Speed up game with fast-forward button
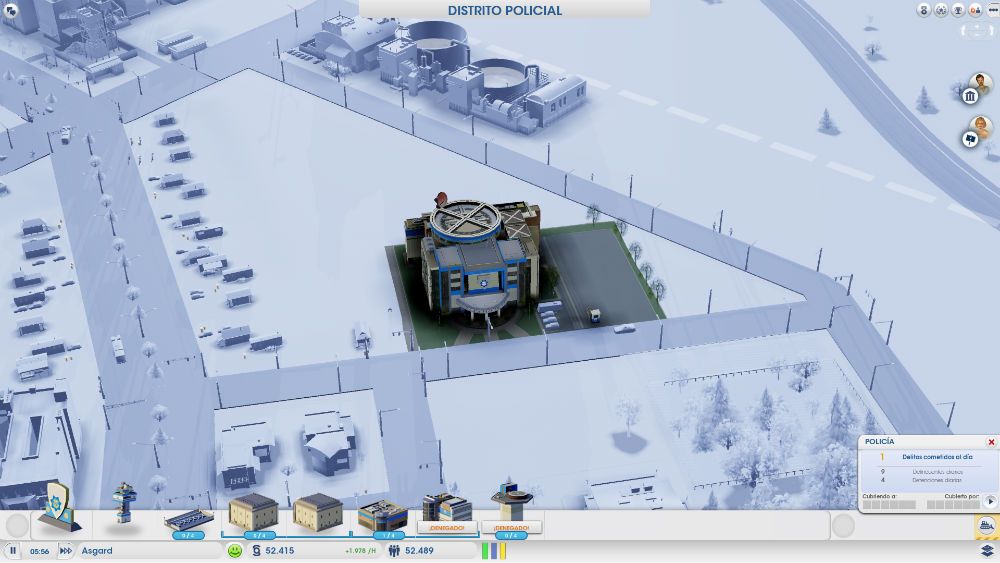Image resolution: width=1000 pixels, height=563 pixels. (66, 550)
